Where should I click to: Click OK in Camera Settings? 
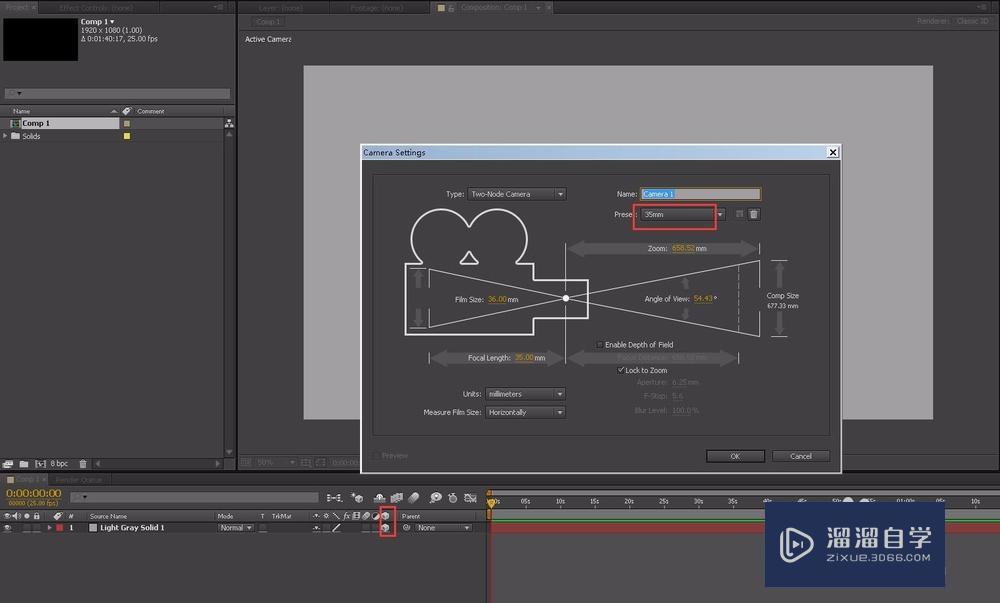735,456
